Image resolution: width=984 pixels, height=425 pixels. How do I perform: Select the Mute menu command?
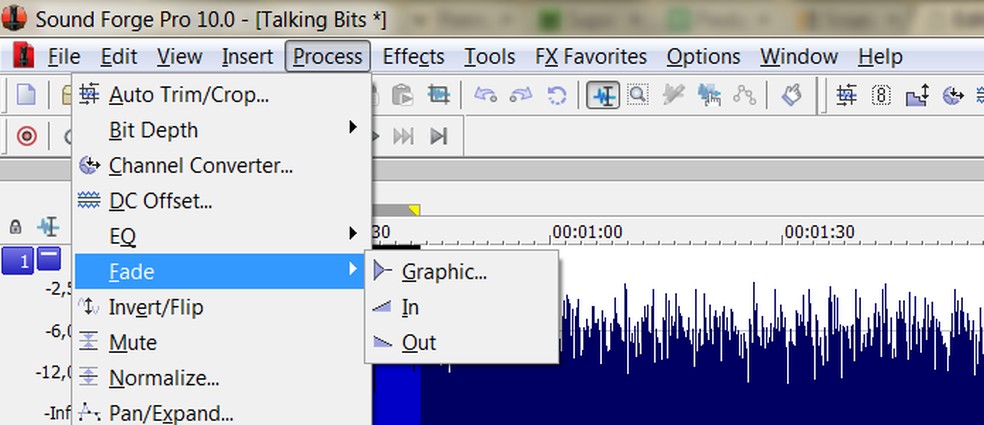tap(220, 342)
